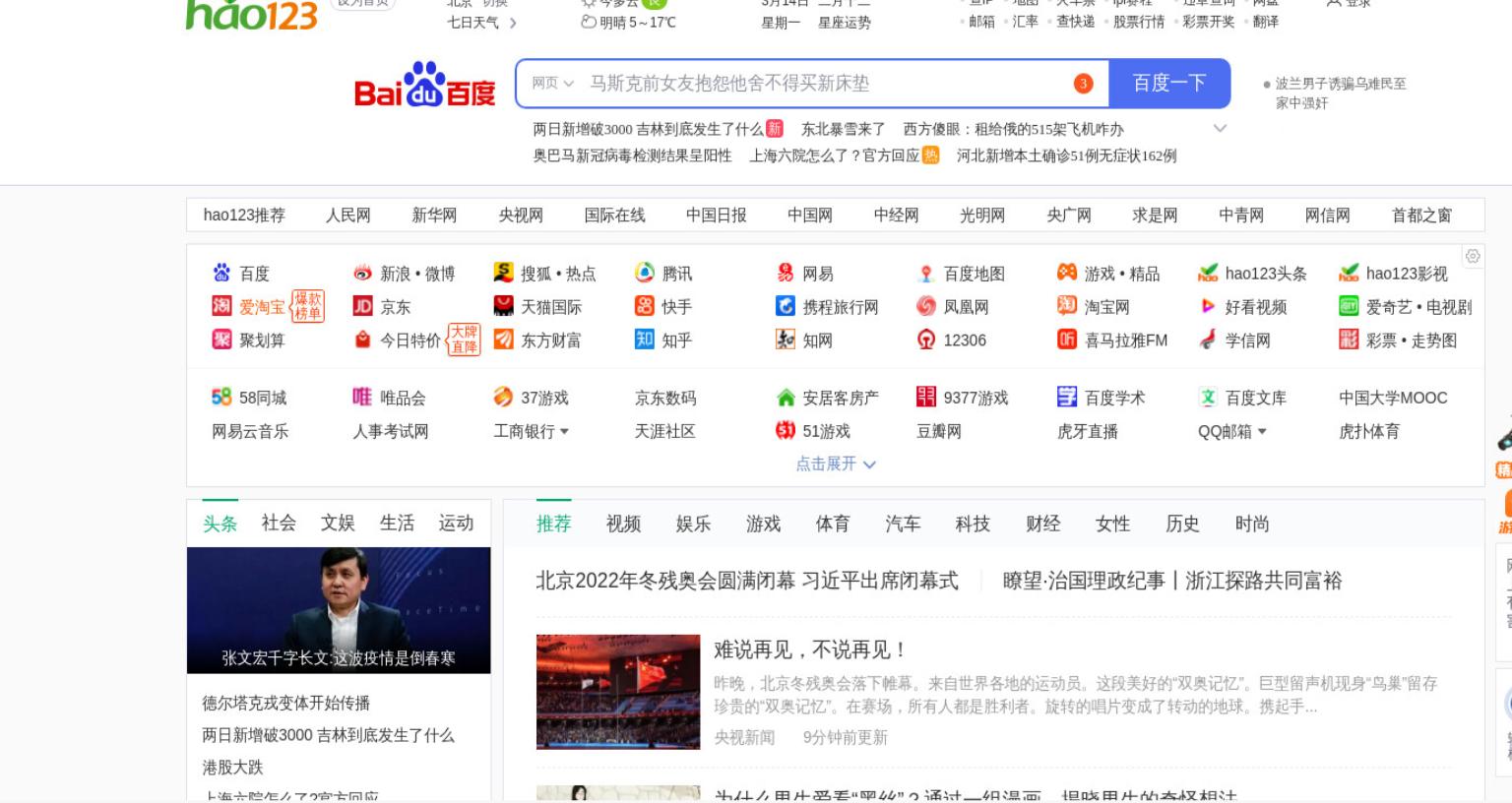Viewport: 1512px width, 803px height.
Task: Open 彩票•走势图 icon link
Action: pyautogui.click(x=1349, y=340)
